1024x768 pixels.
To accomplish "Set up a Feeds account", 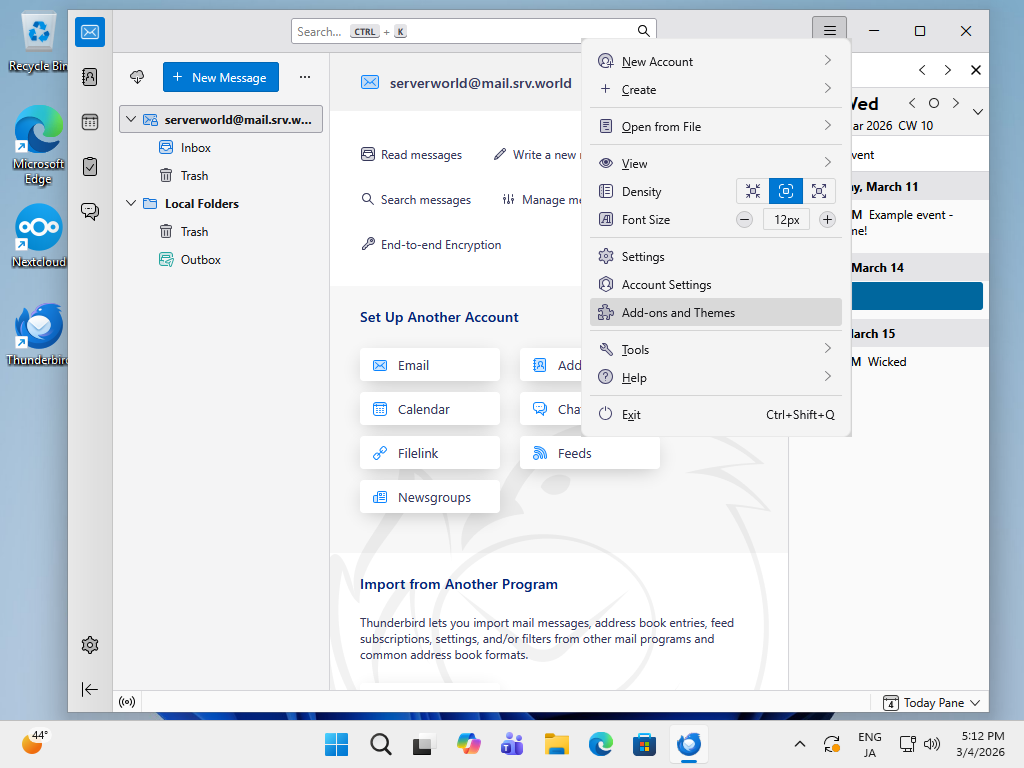I will (x=590, y=453).
